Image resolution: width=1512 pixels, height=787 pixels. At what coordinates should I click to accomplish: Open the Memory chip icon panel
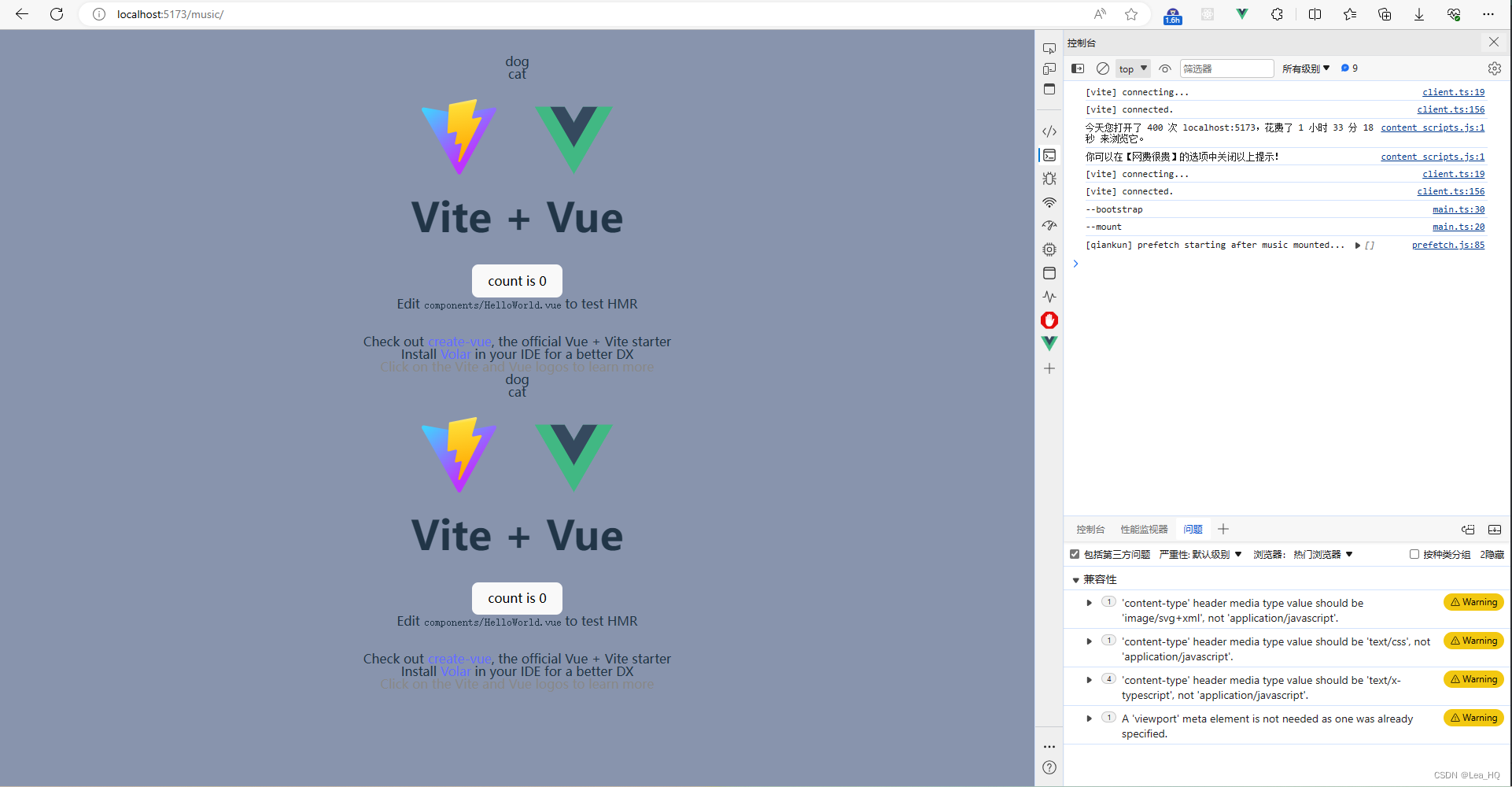point(1049,249)
